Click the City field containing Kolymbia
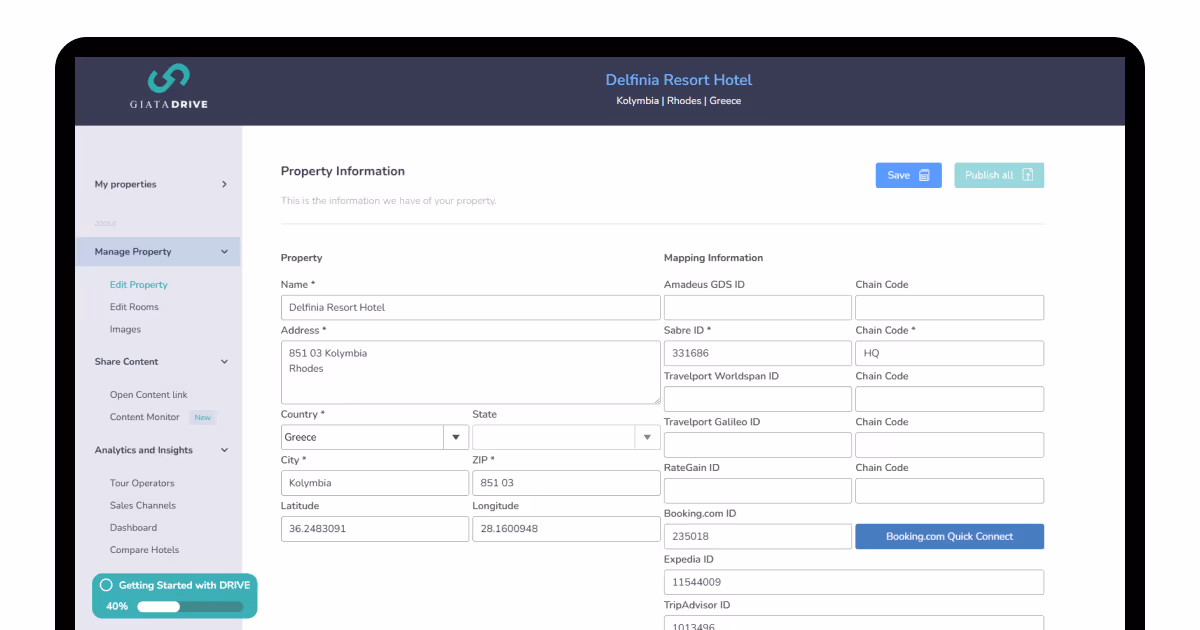Screen dimensions: 1200x630 [375, 483]
